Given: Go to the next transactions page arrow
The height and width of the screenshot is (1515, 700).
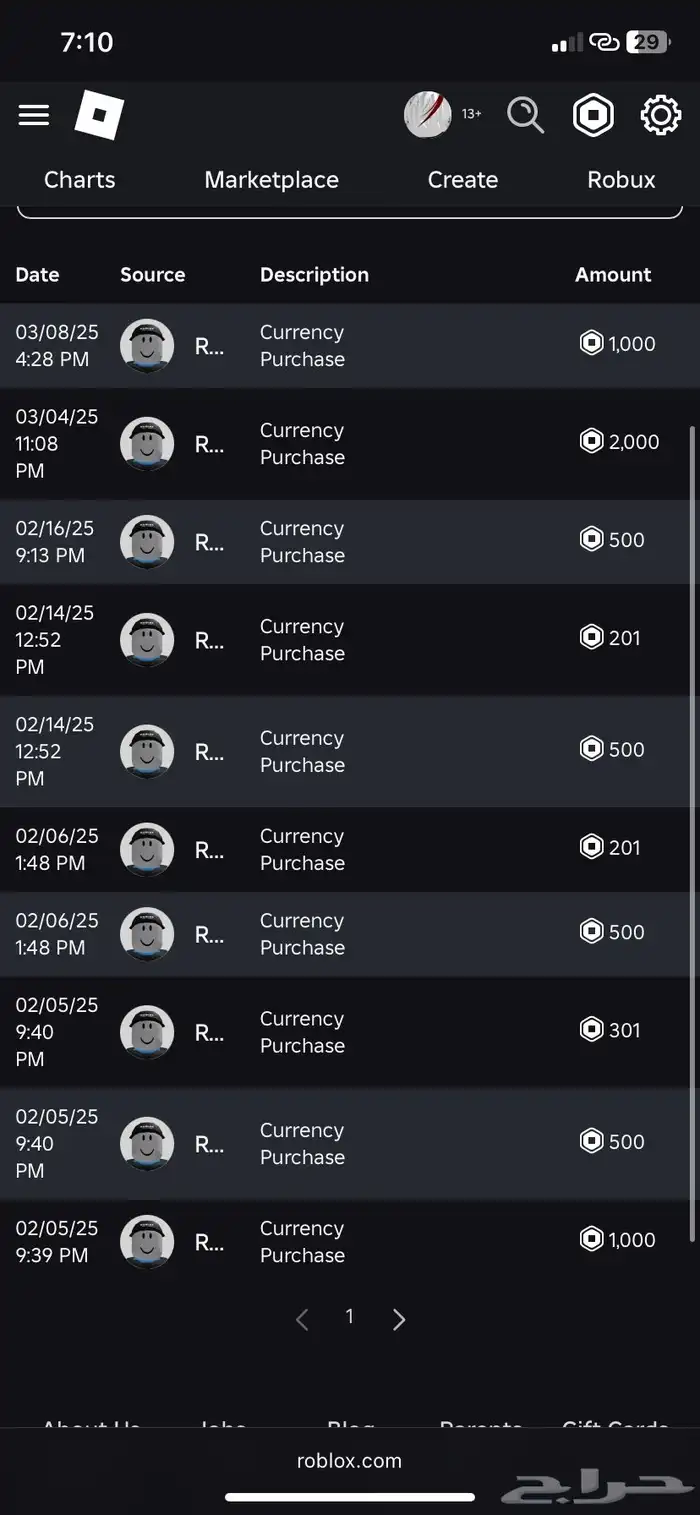Looking at the screenshot, I should point(399,1320).
